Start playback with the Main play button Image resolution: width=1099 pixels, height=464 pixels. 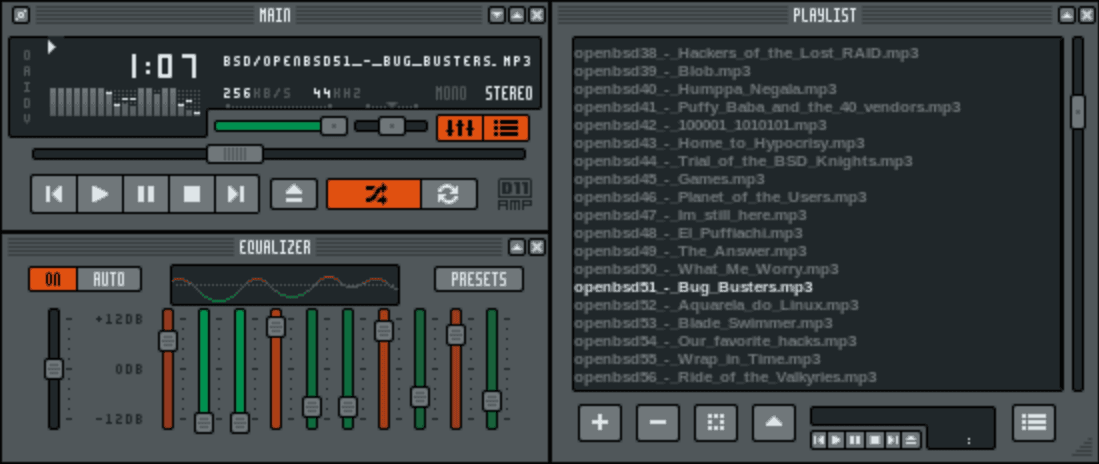tap(100, 194)
